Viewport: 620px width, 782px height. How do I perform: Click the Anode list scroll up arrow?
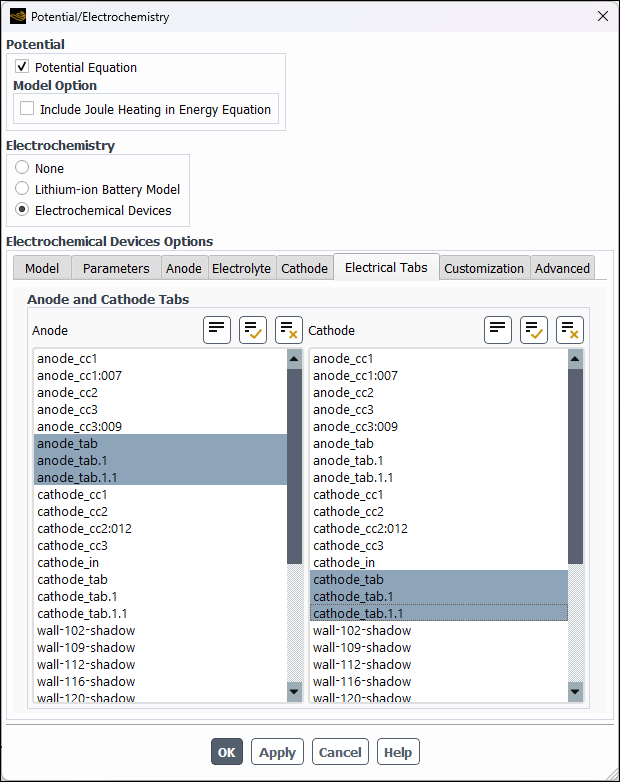pyautogui.click(x=294, y=359)
